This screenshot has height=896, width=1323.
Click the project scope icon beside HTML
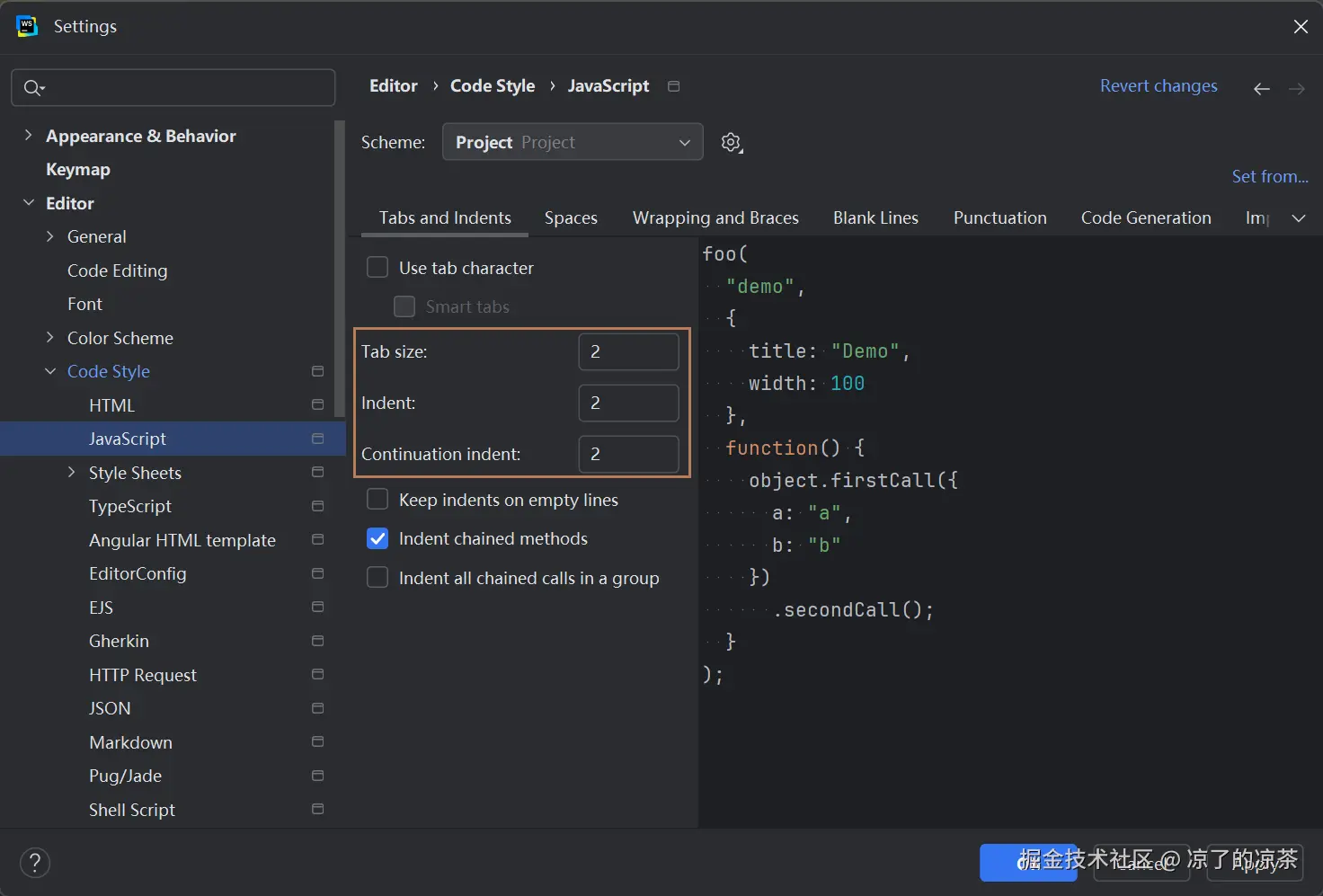[317, 405]
